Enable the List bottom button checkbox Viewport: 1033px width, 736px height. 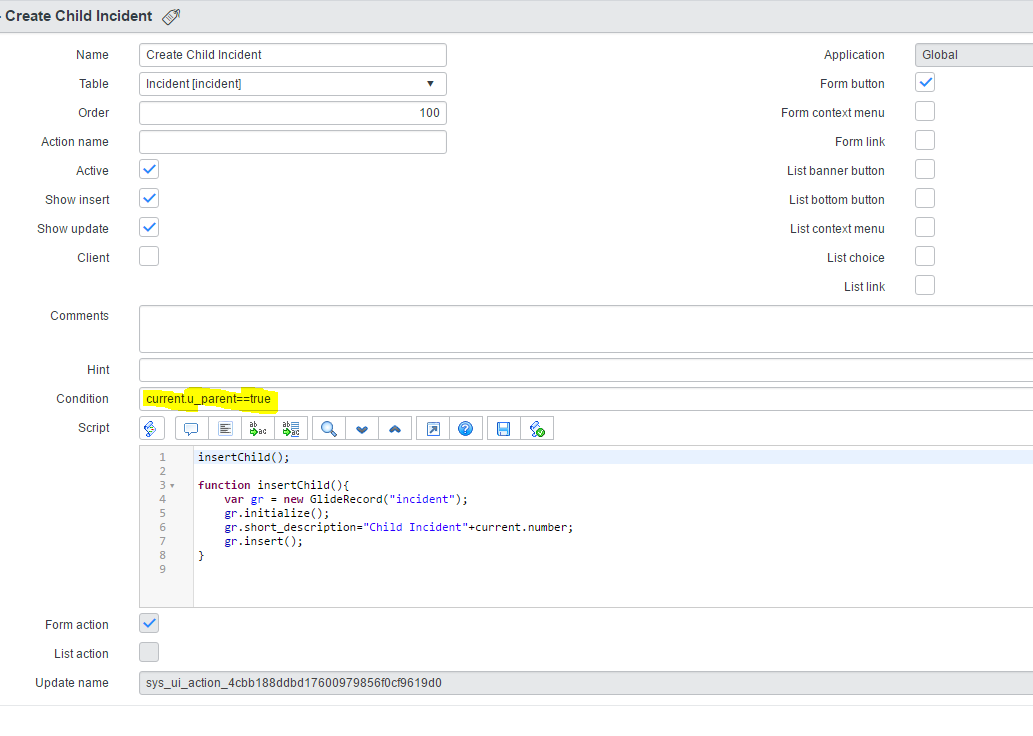coord(925,198)
